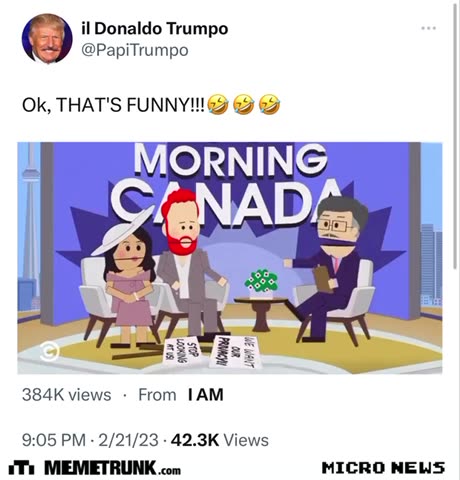The image size is (460, 480).
Task: Click the 2/21/23 post date
Action: click(x=128, y=440)
